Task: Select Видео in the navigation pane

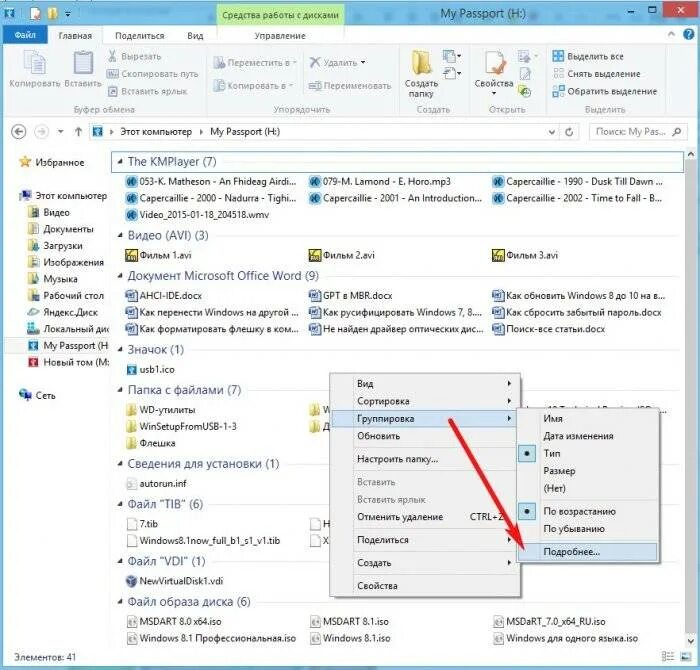Action: point(49,212)
